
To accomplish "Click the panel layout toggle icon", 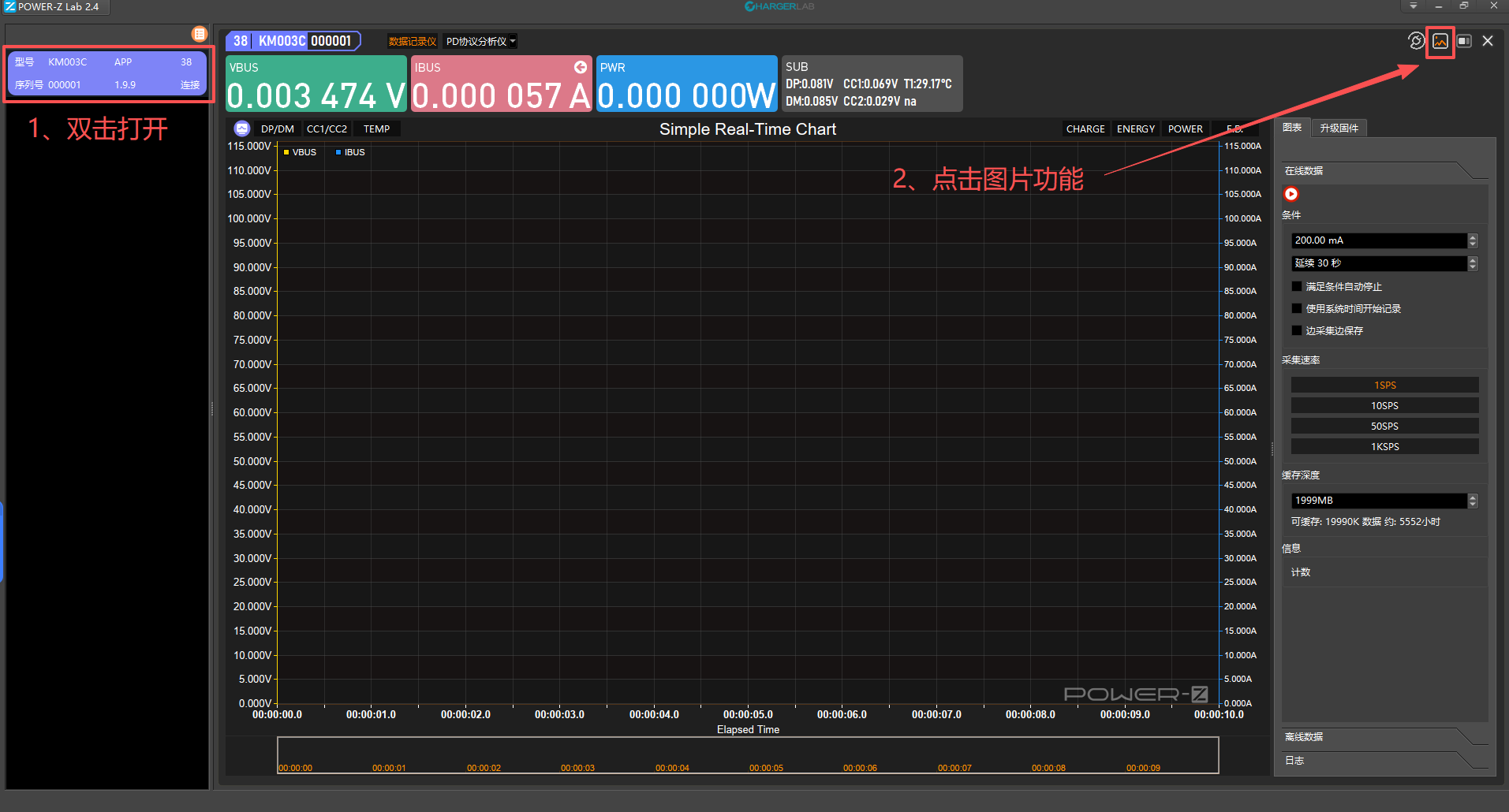I will click(1464, 41).
